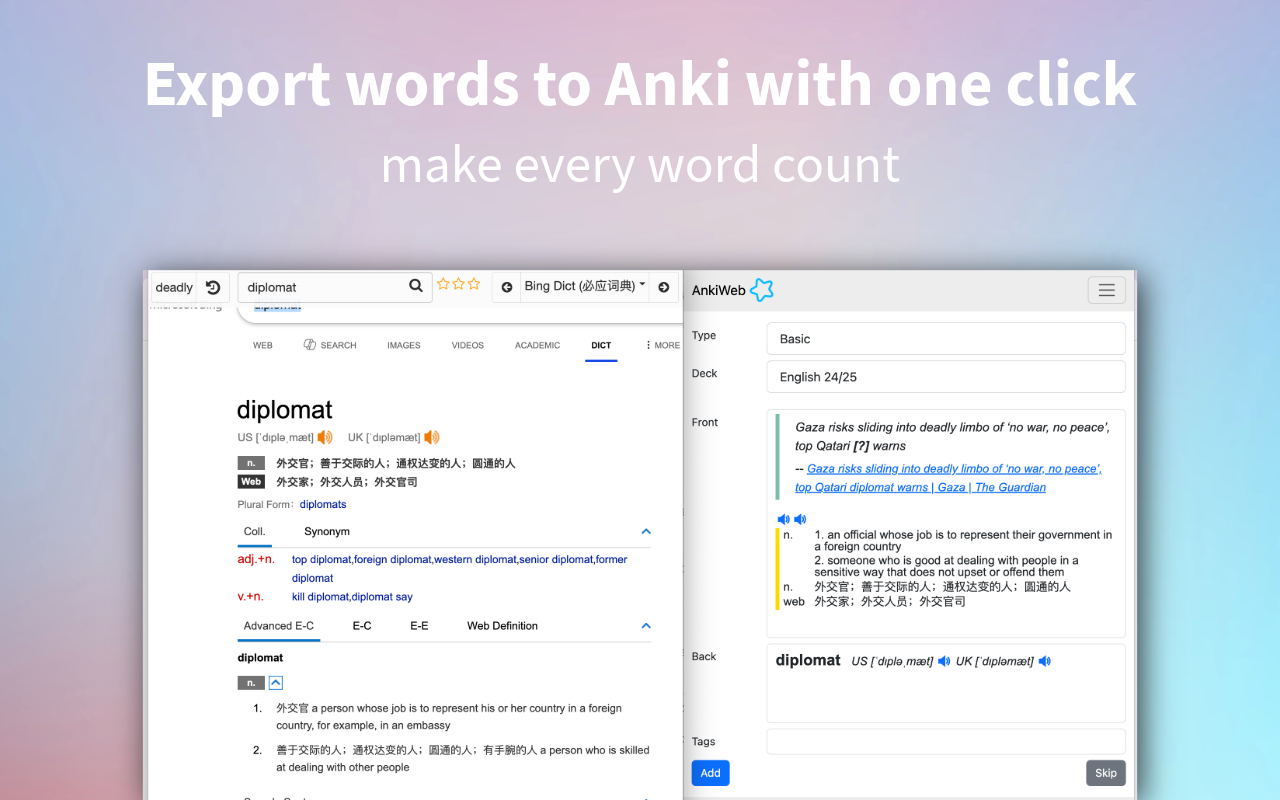Collapse the Synonym section chevron

pyautogui.click(x=646, y=531)
